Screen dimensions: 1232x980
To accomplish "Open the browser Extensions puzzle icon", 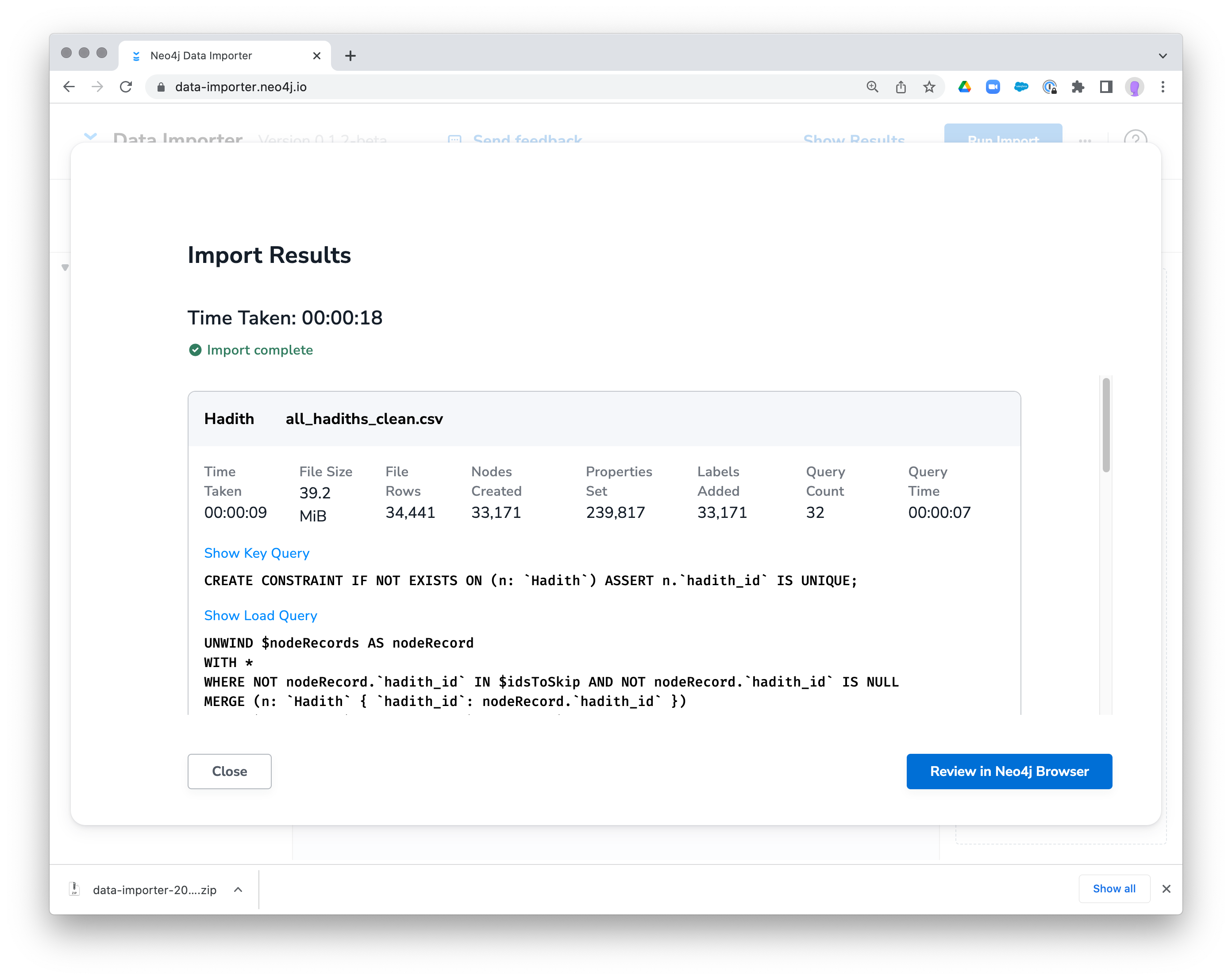I will (x=1078, y=87).
